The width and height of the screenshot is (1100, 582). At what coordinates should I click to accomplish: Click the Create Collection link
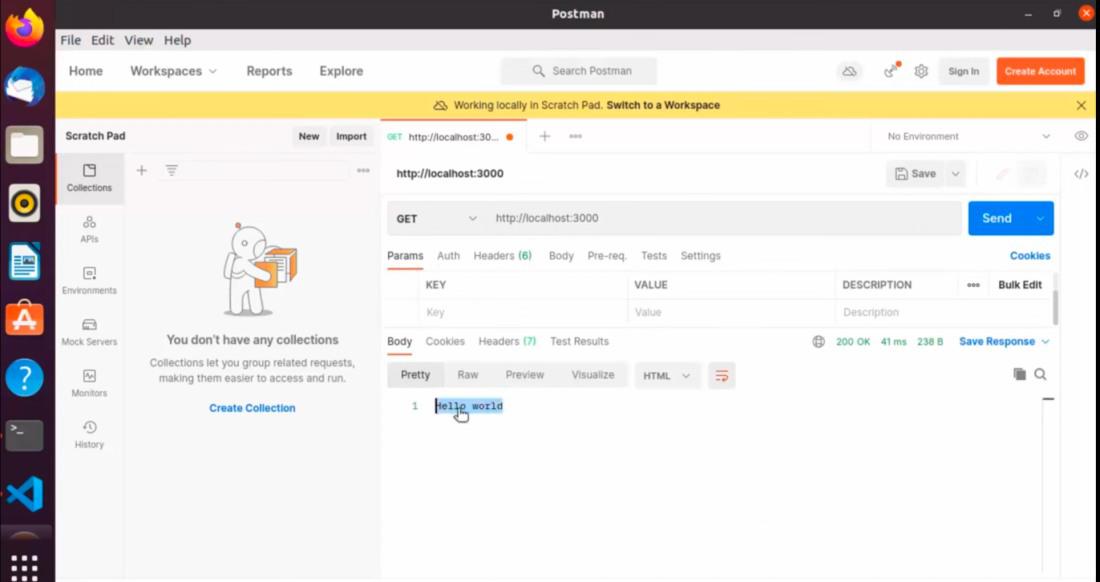coord(252,408)
